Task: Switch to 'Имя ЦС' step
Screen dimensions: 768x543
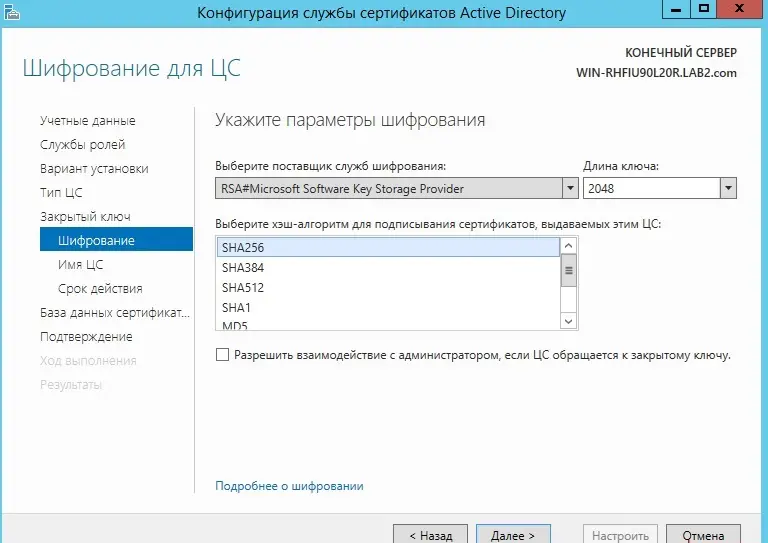Action: pyautogui.click(x=80, y=265)
